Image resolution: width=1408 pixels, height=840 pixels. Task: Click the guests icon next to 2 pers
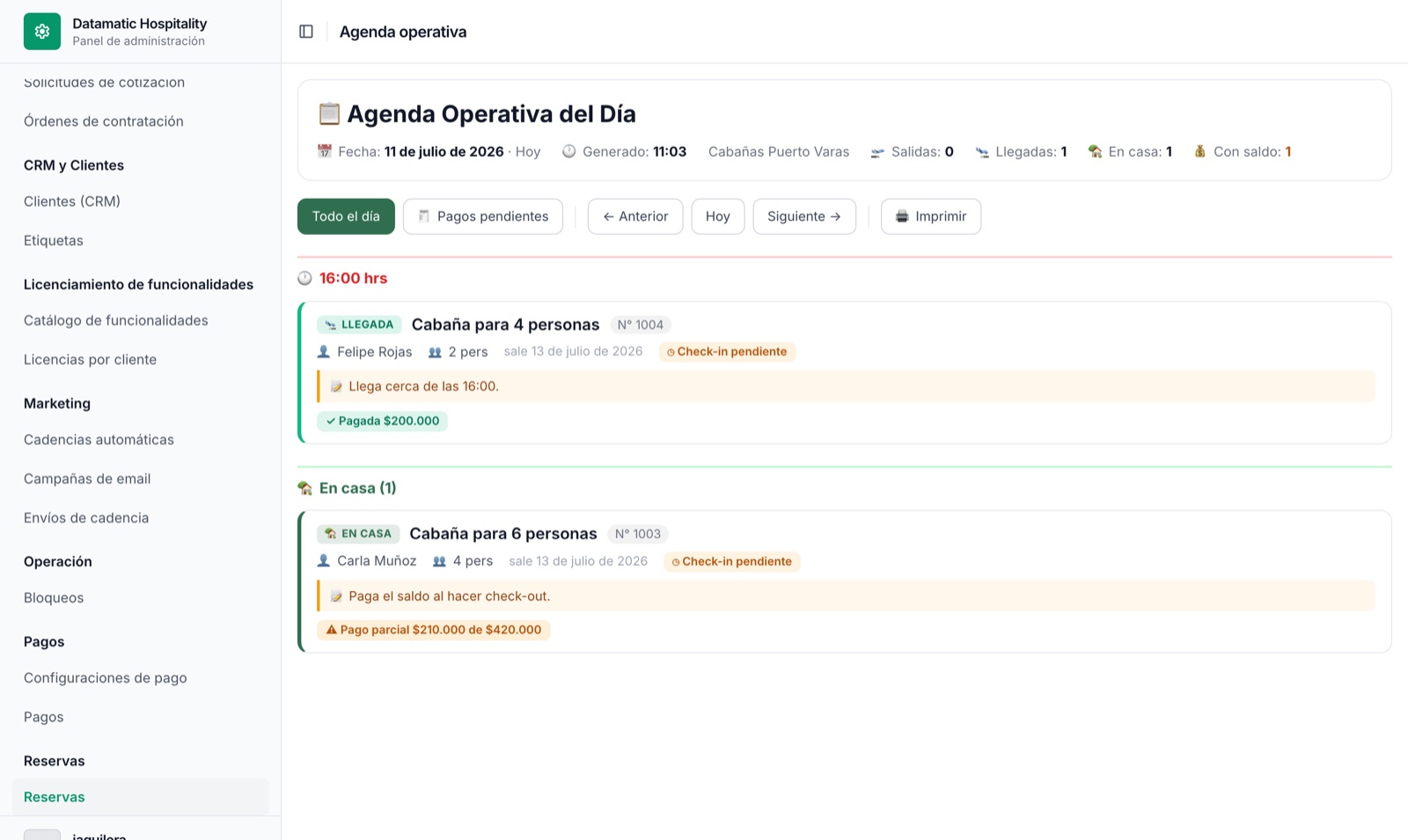[435, 352]
